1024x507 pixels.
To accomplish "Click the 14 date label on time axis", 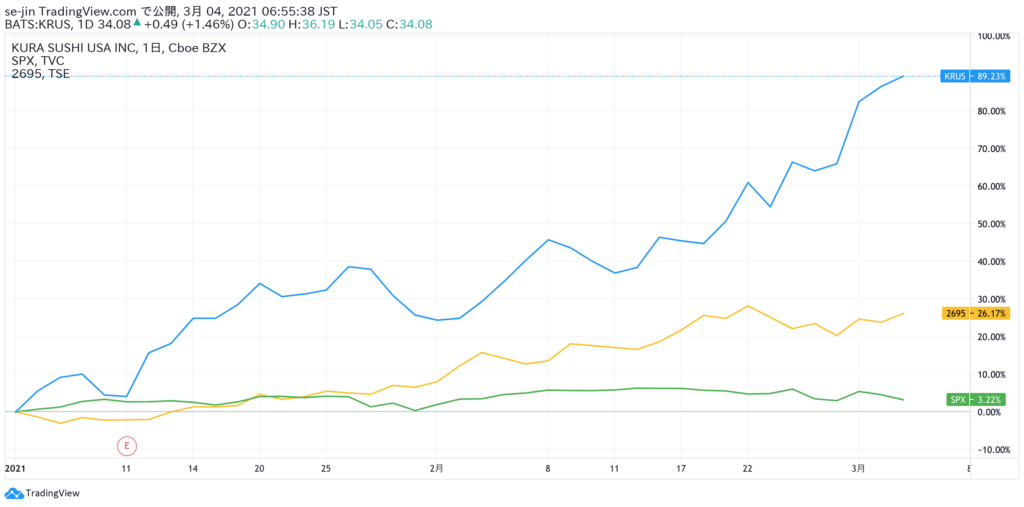I will [x=193, y=468].
